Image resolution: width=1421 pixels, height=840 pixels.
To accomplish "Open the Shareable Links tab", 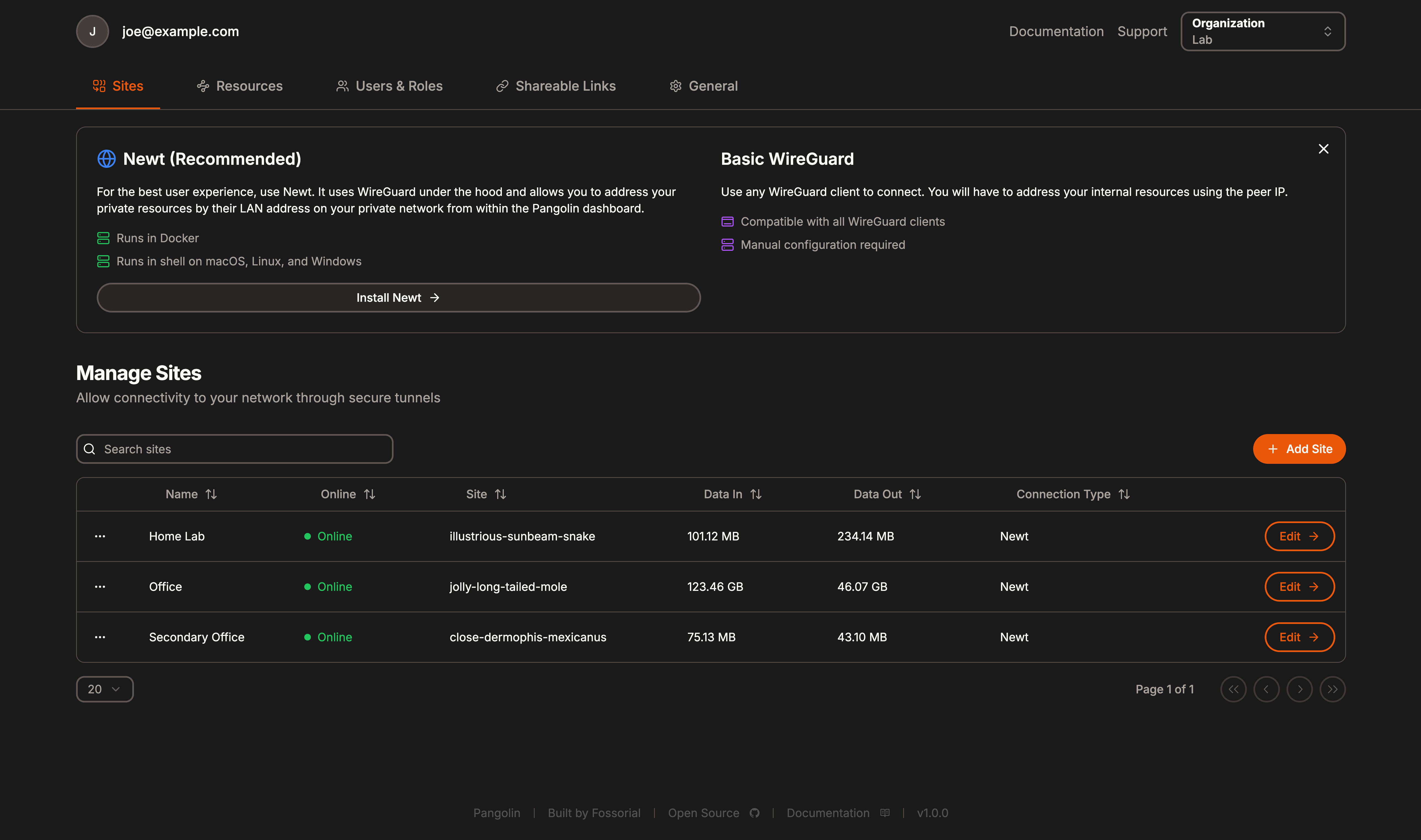I will [x=556, y=86].
